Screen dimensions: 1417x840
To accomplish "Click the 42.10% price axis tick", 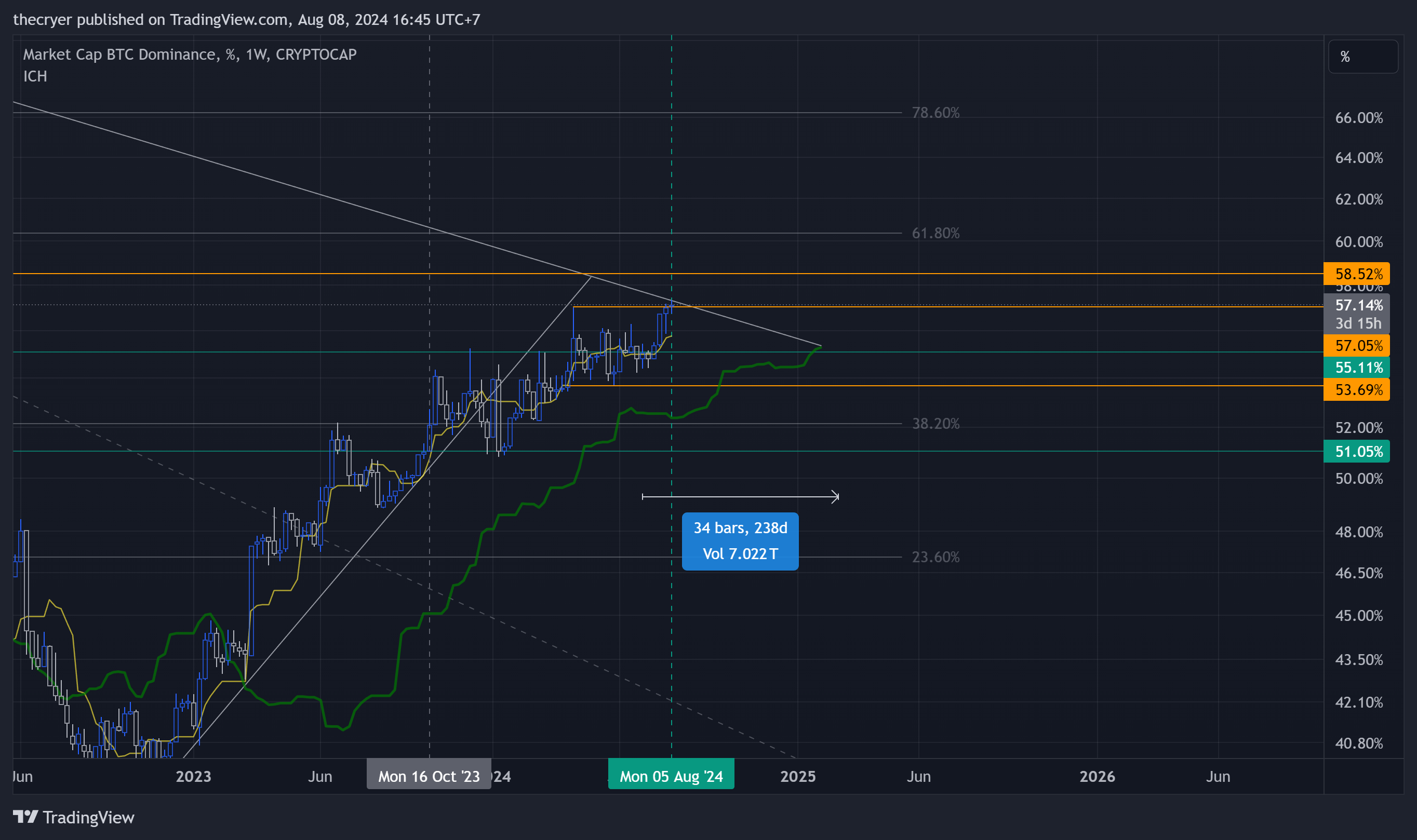I will 1359,702.
